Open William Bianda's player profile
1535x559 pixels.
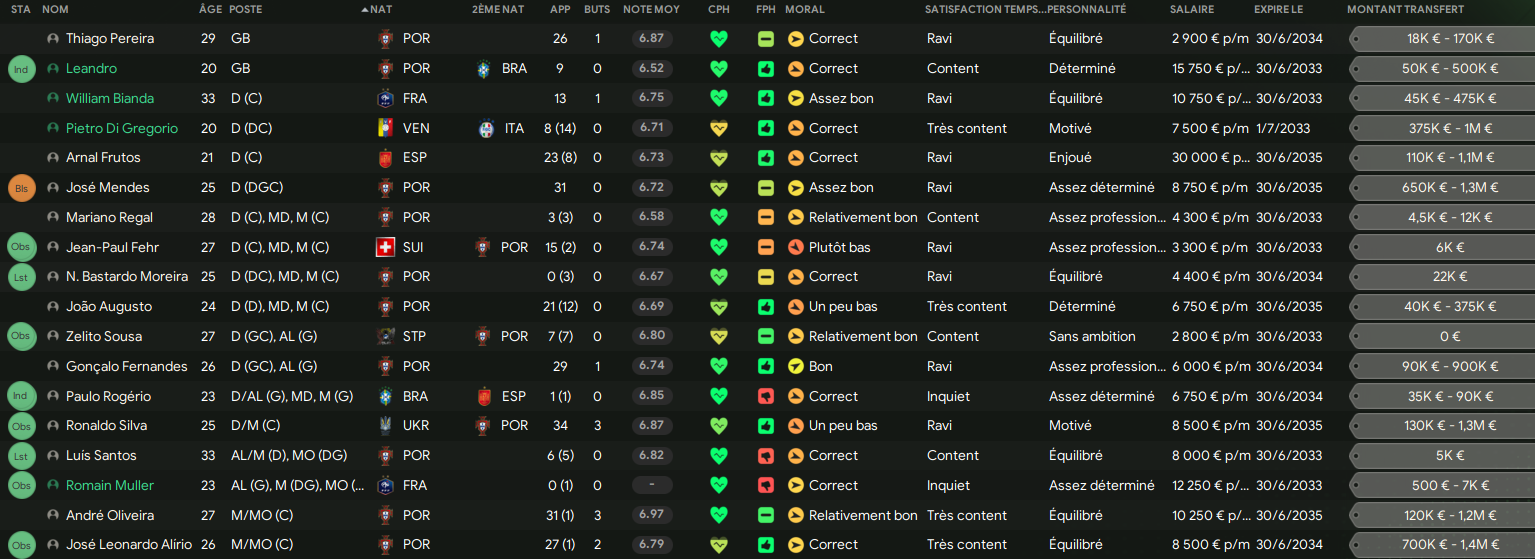(110, 99)
